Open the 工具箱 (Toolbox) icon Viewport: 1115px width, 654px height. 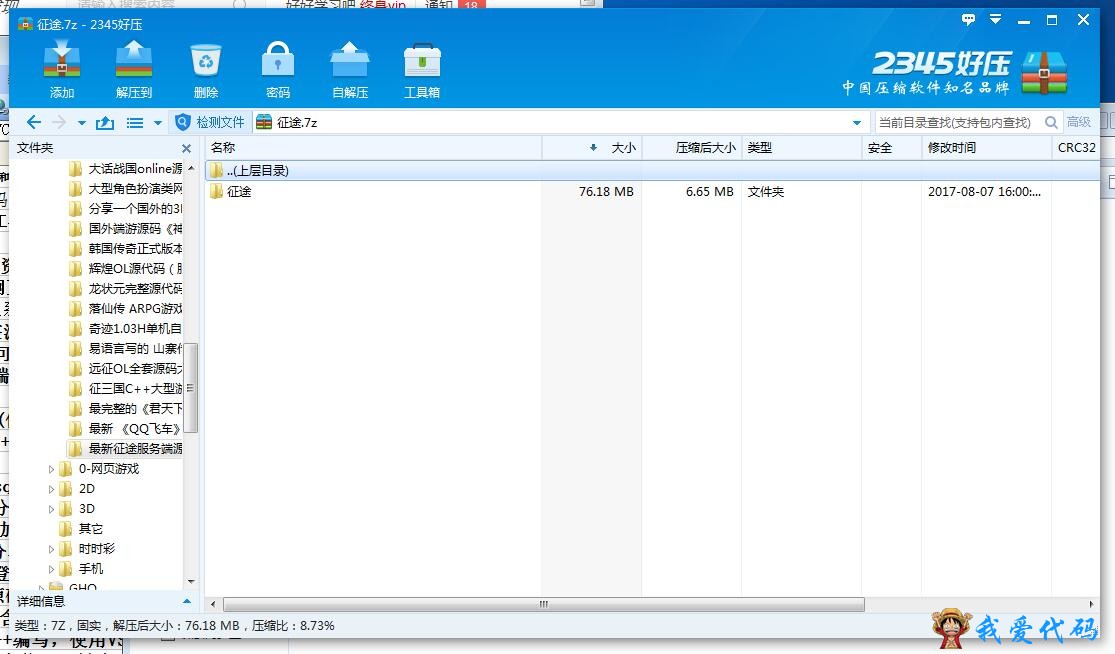pos(422,69)
